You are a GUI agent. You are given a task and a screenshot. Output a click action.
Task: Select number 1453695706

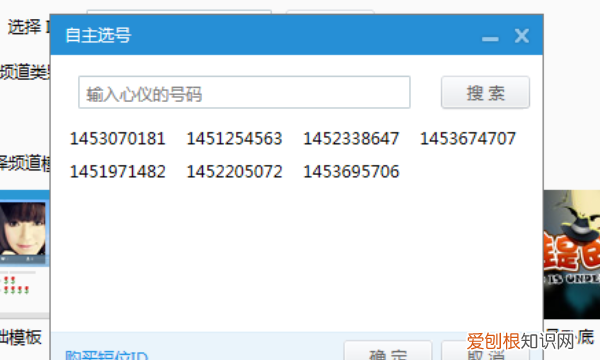click(351, 171)
